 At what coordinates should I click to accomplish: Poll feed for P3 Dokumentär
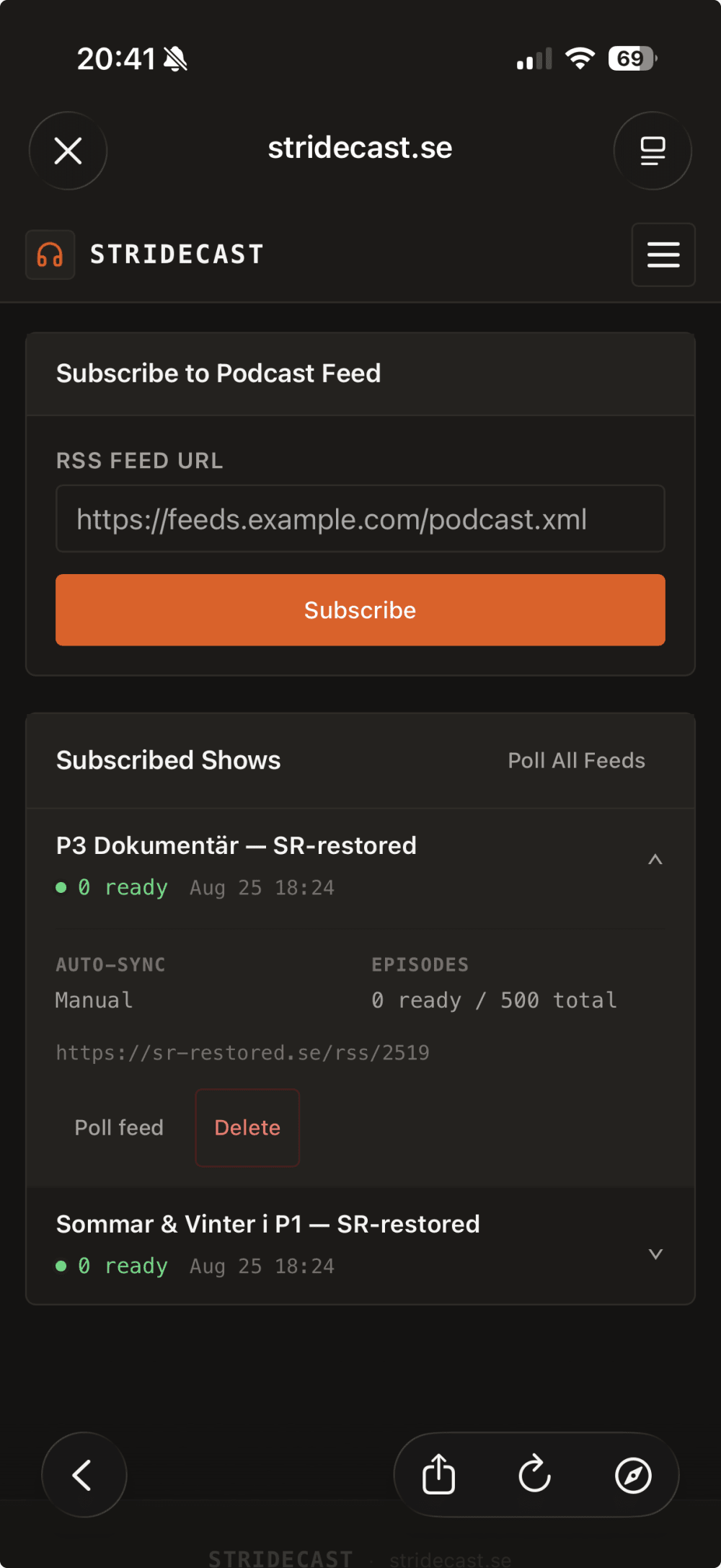pos(120,1127)
